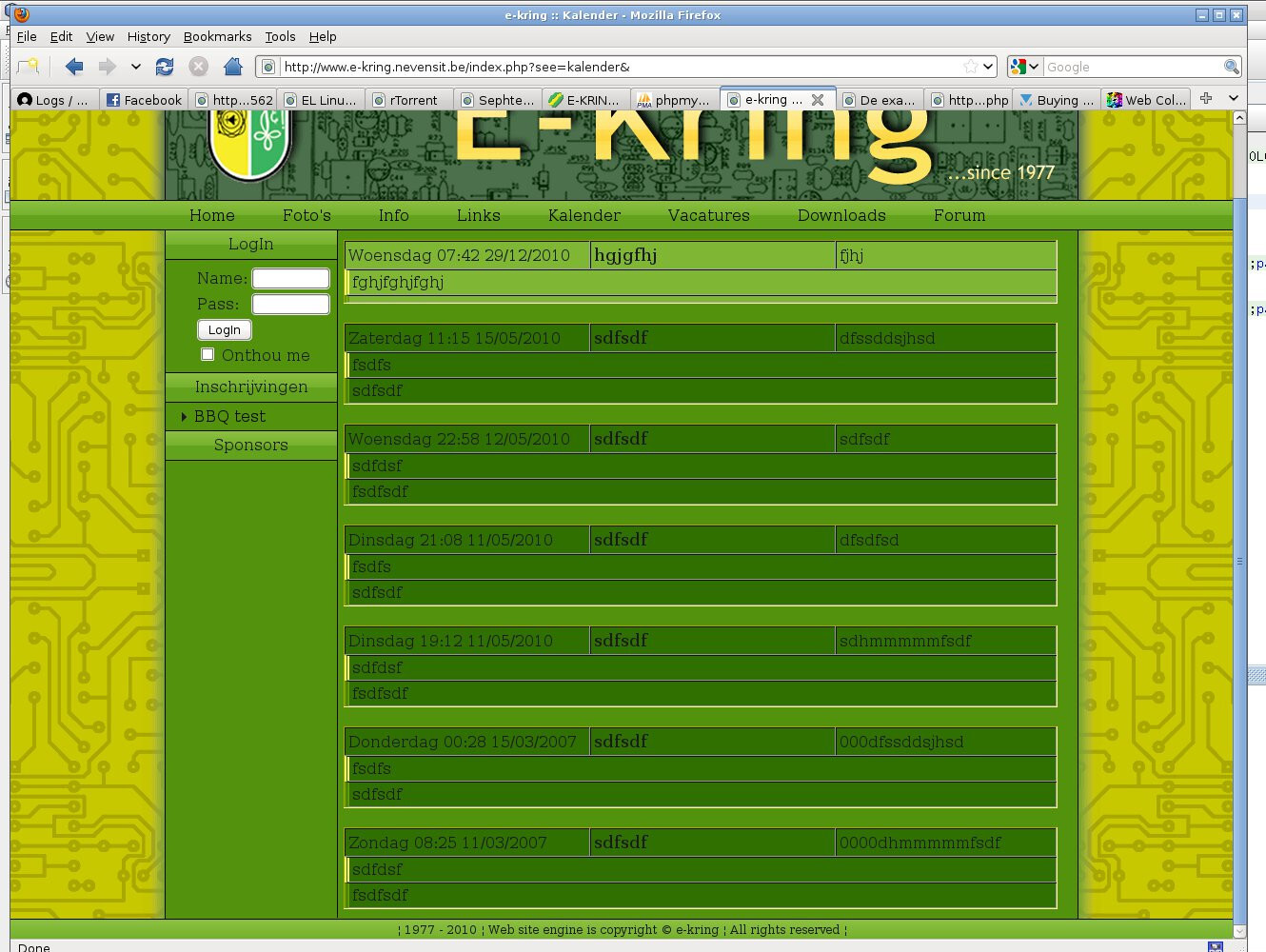The image size is (1266, 952).
Task: Open the Bookmarks menu
Action: pos(217,36)
